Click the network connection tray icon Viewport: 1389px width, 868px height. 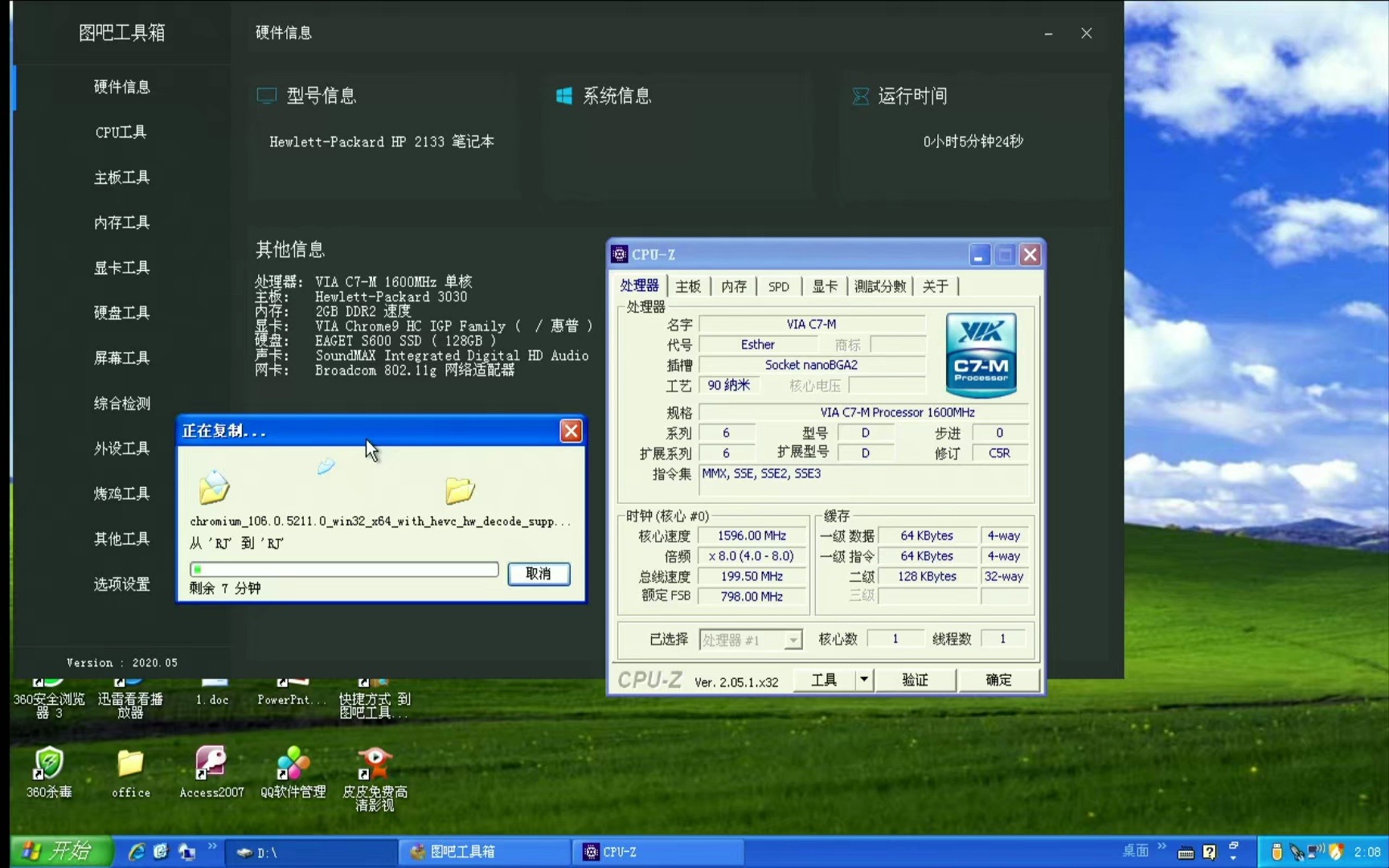point(1317,852)
